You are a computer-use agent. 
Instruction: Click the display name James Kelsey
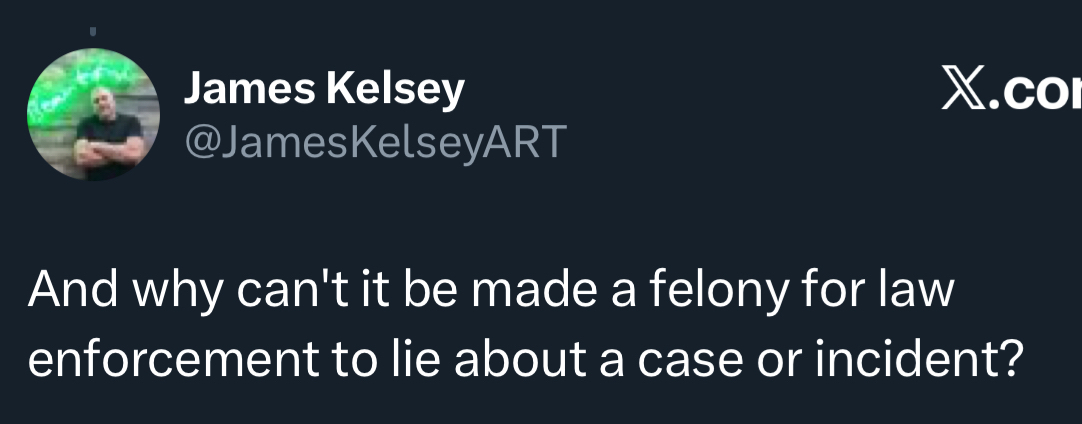(323, 91)
